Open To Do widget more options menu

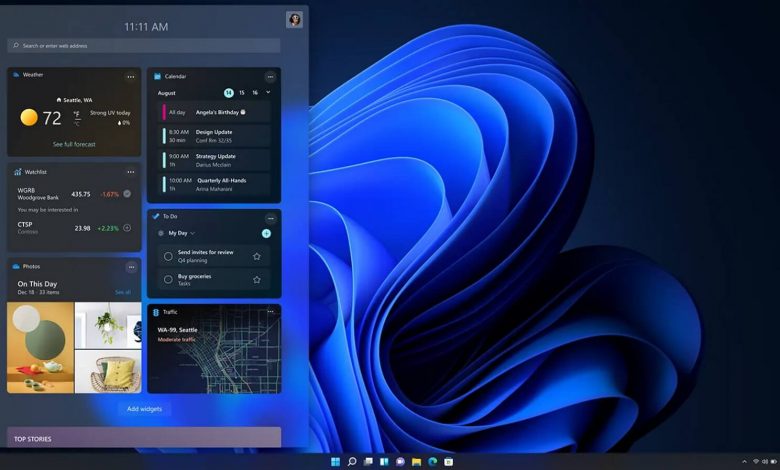click(271, 218)
